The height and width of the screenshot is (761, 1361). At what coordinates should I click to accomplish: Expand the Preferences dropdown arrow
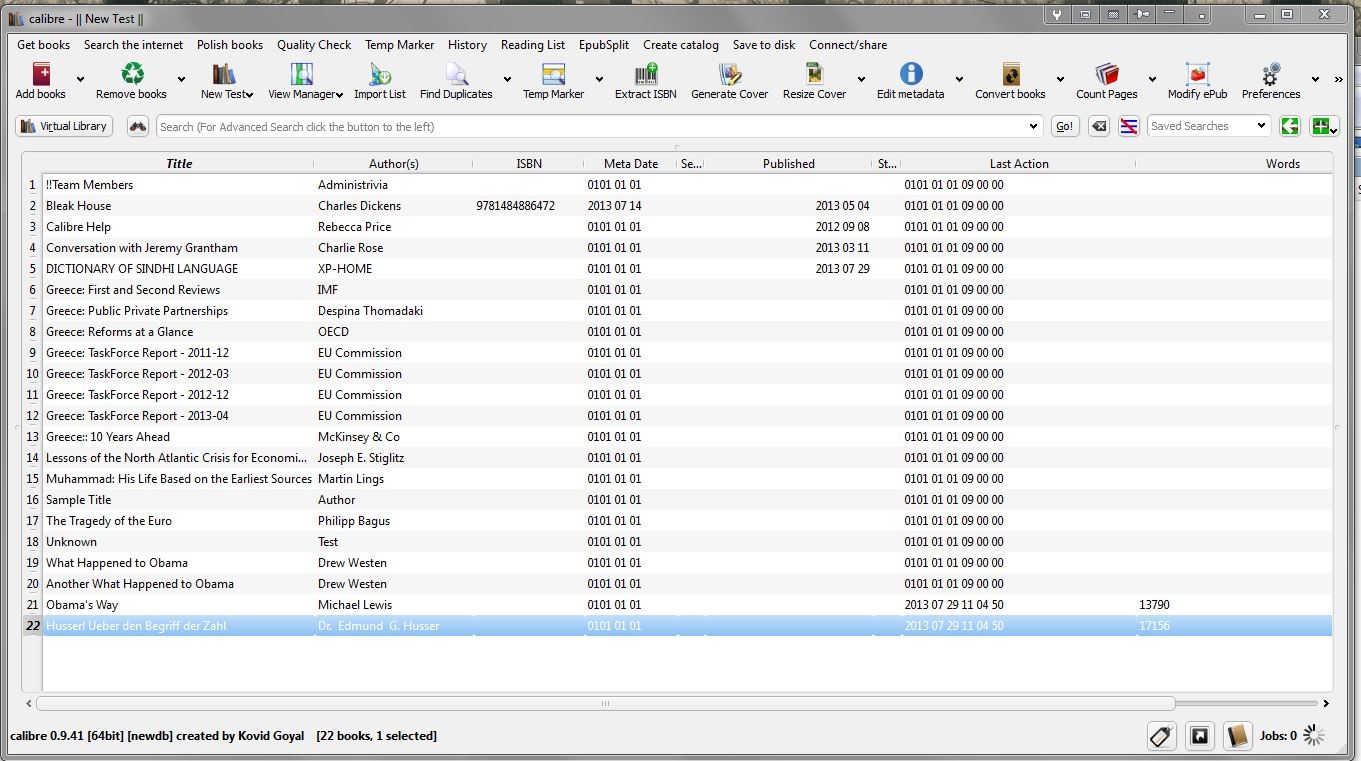[1316, 79]
